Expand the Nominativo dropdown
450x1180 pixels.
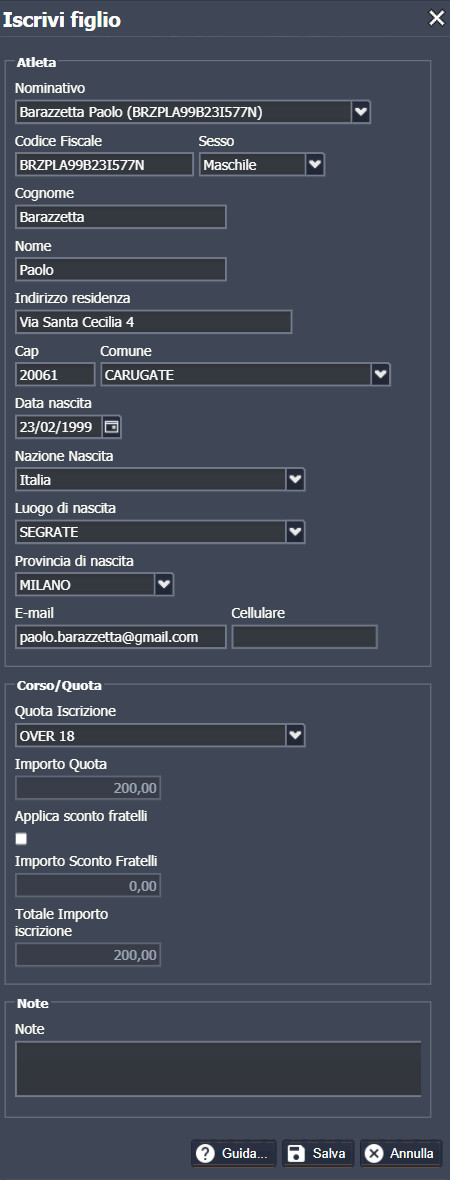(361, 112)
